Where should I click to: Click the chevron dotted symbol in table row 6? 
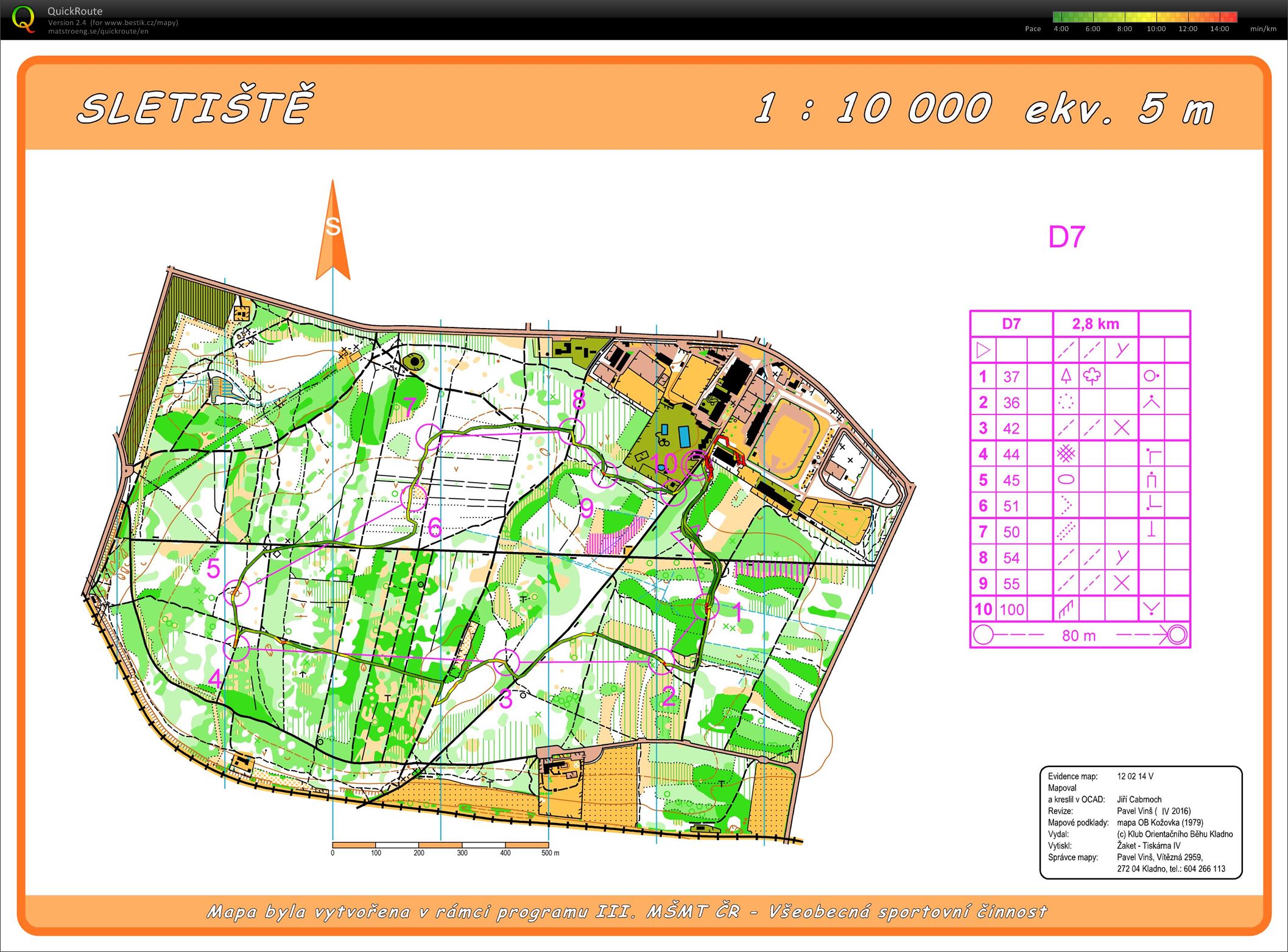point(1066,505)
